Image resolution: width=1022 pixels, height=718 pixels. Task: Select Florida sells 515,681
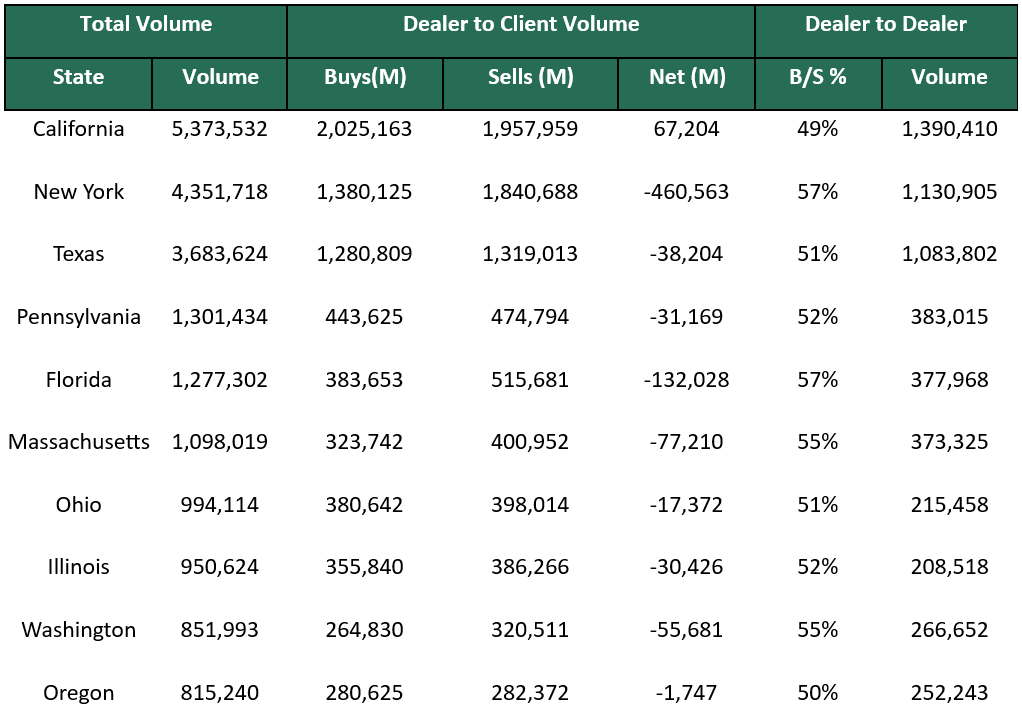(530, 379)
